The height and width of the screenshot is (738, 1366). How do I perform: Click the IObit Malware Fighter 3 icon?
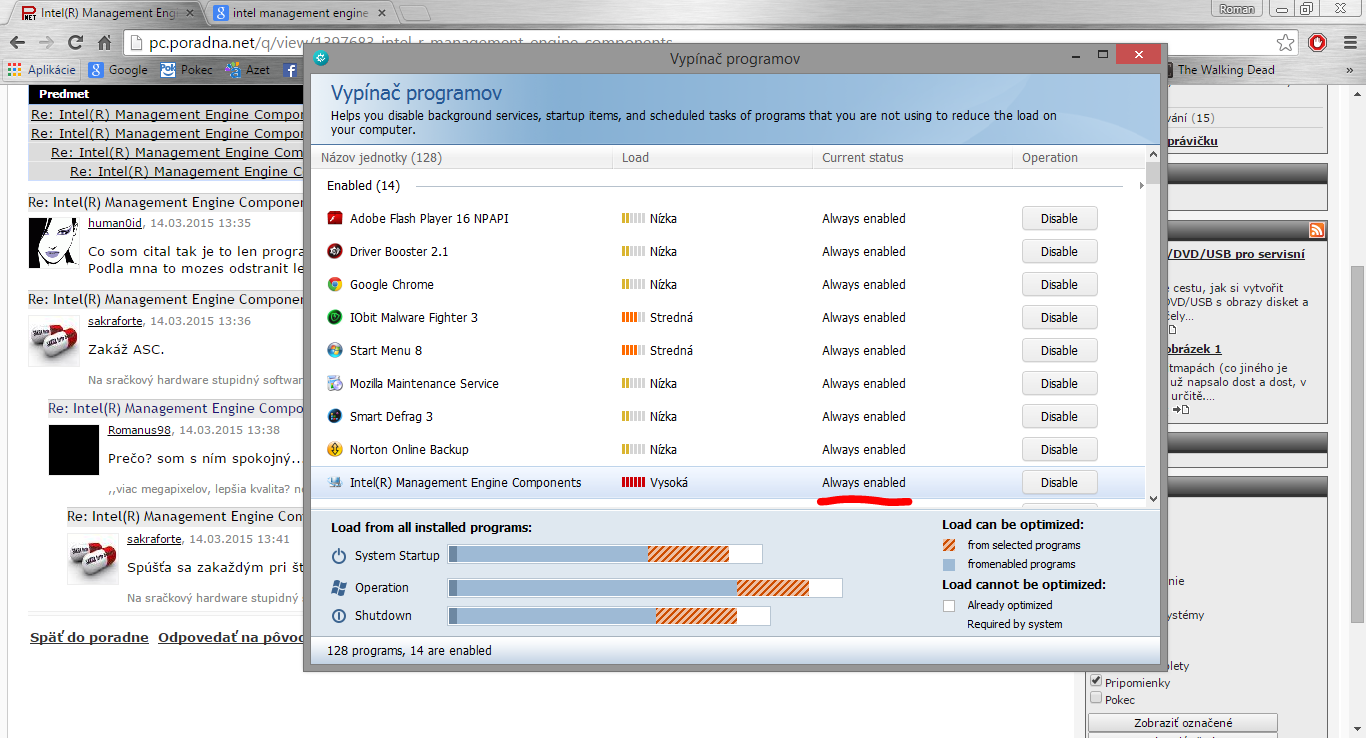click(335, 317)
